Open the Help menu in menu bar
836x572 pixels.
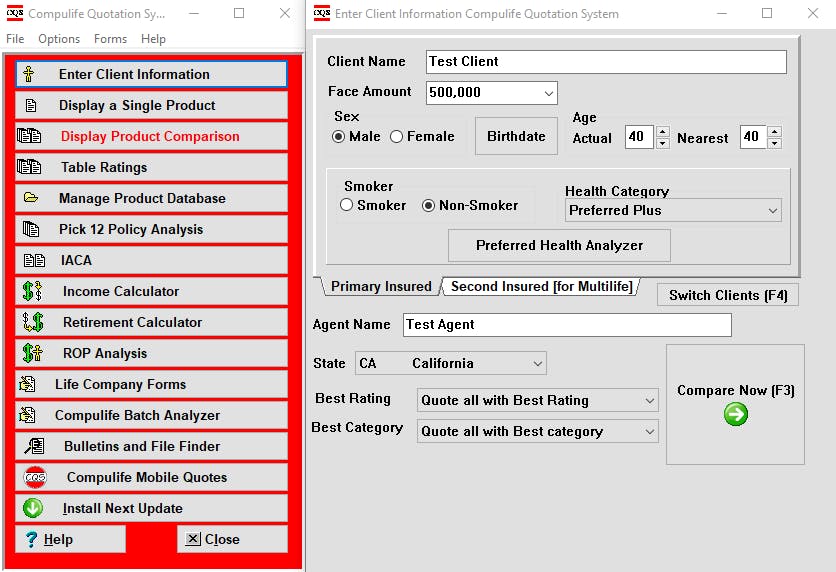pyautogui.click(x=153, y=39)
